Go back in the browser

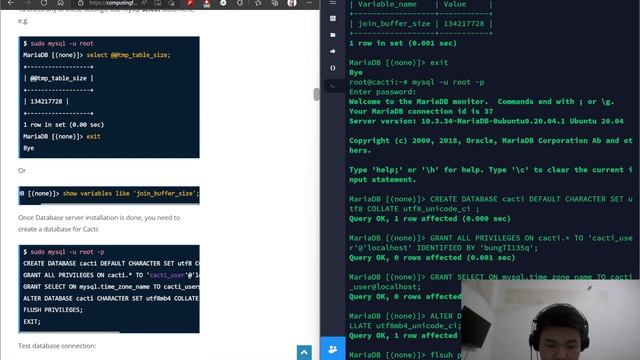point(11,3)
